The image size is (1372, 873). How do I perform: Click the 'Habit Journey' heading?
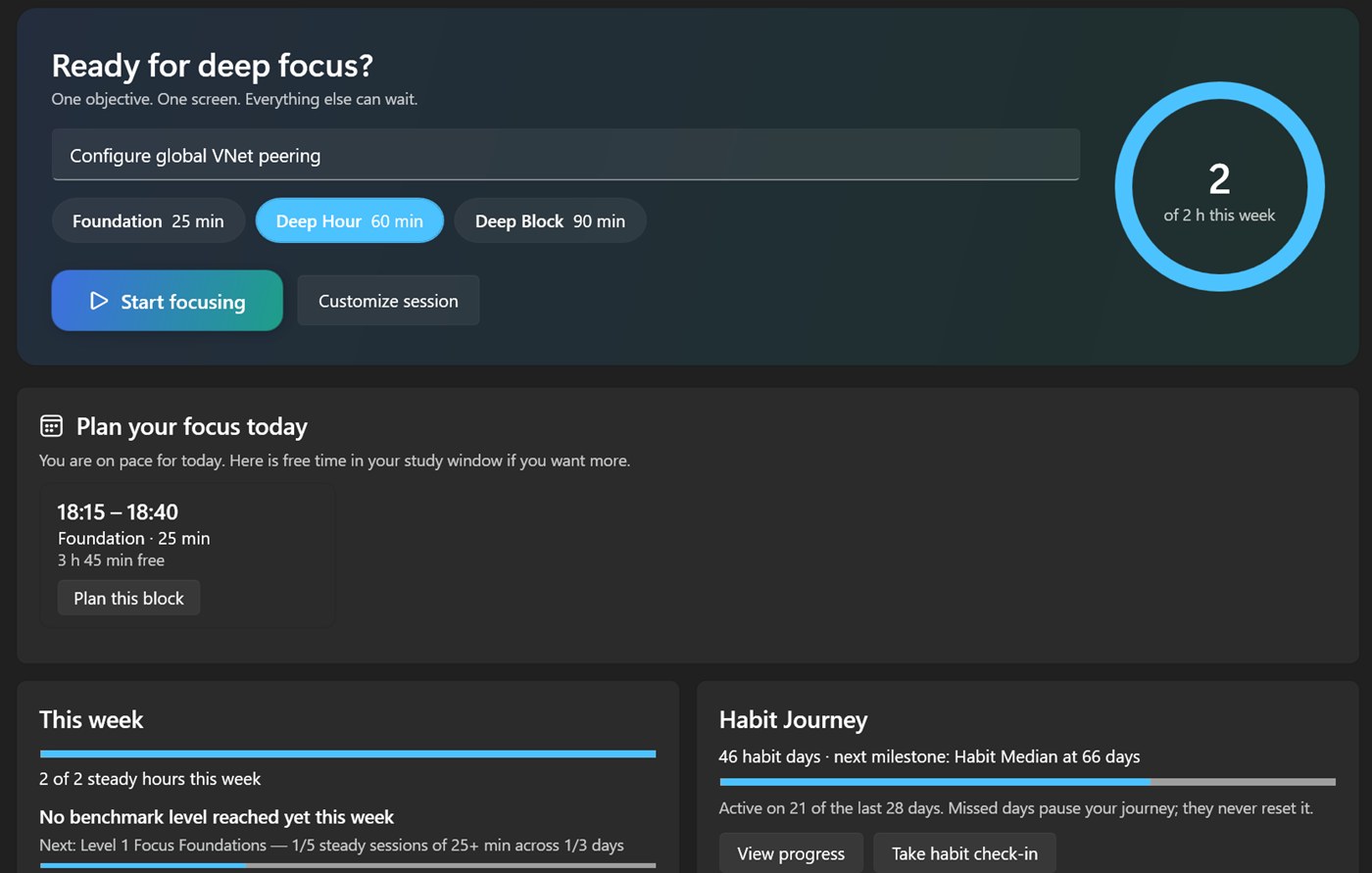793,720
